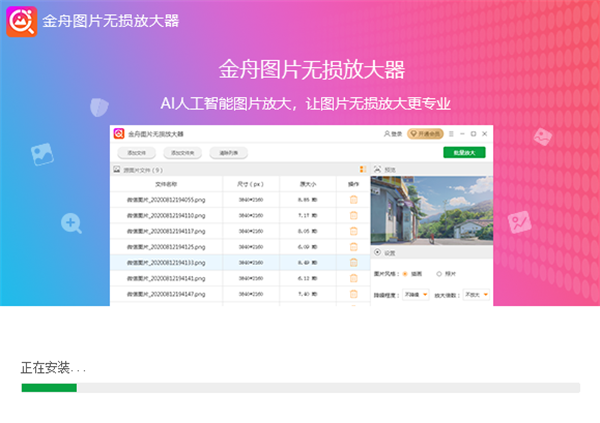Click the login user icon labeled 登录

pyautogui.click(x=392, y=133)
